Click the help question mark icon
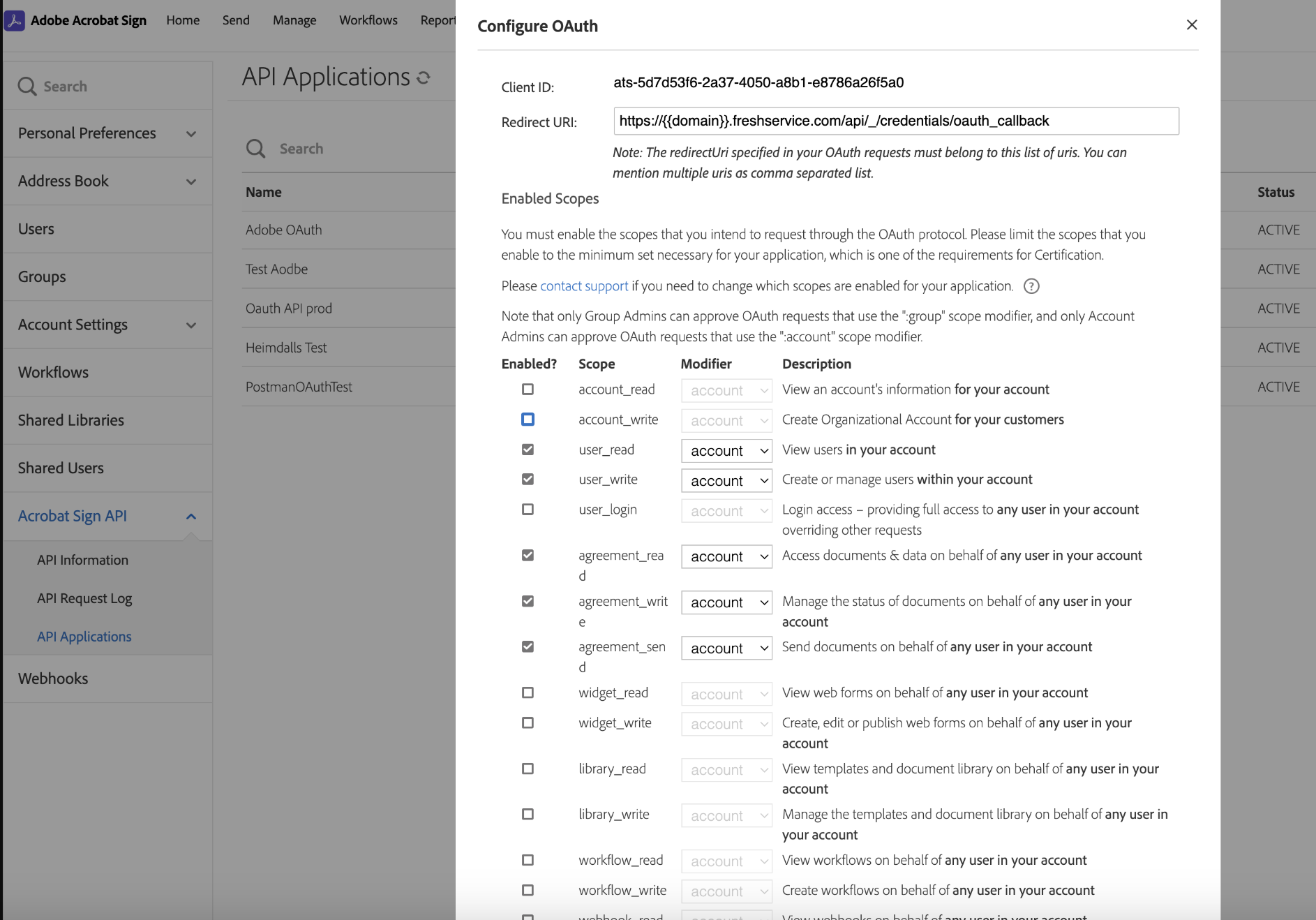The image size is (1316, 920). (x=1031, y=286)
